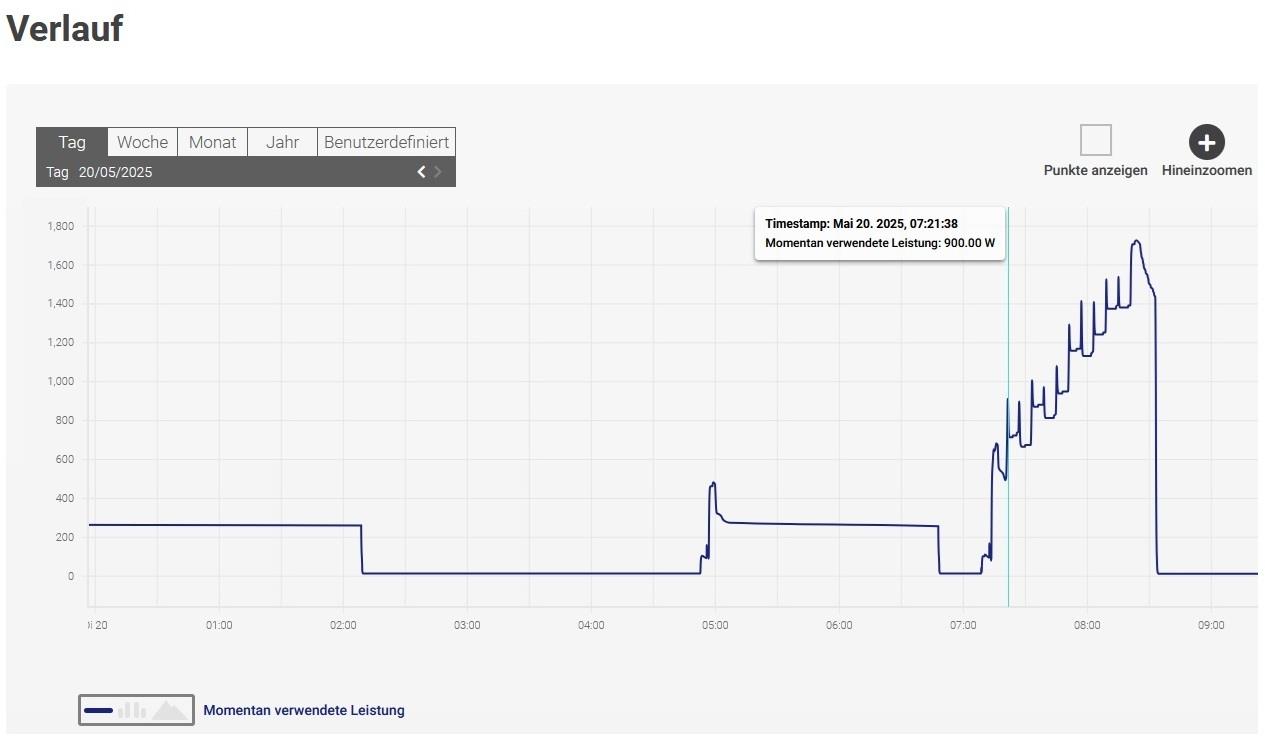Switch to the Woche tab
1265x745 pixels.
(x=142, y=142)
